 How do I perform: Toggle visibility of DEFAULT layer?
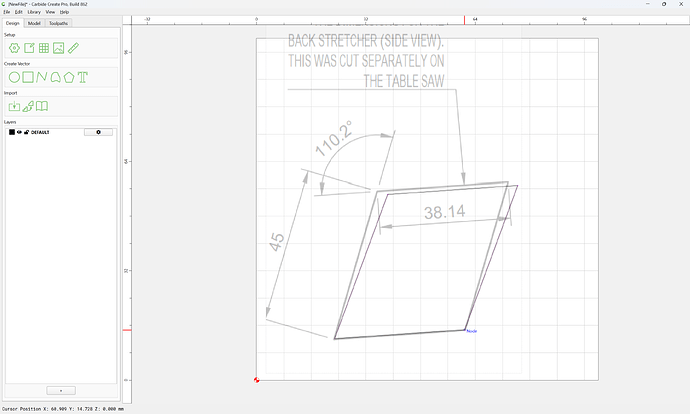[19, 132]
